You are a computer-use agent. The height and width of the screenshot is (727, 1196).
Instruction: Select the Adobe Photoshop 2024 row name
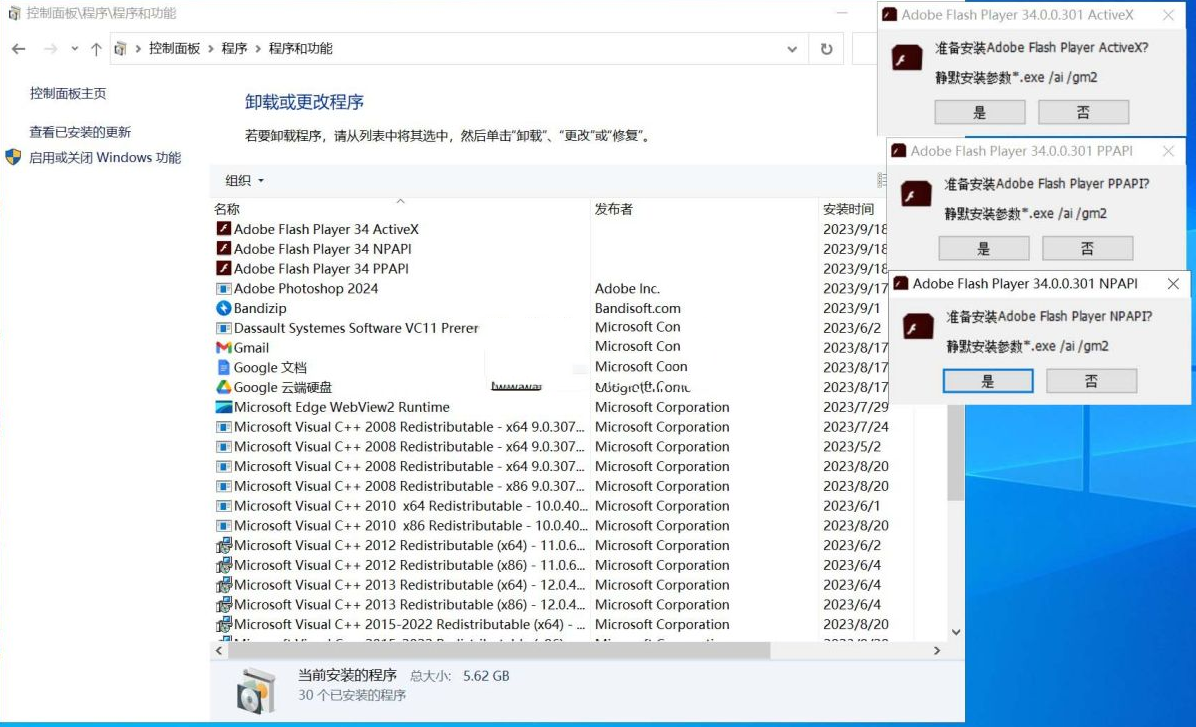click(306, 288)
